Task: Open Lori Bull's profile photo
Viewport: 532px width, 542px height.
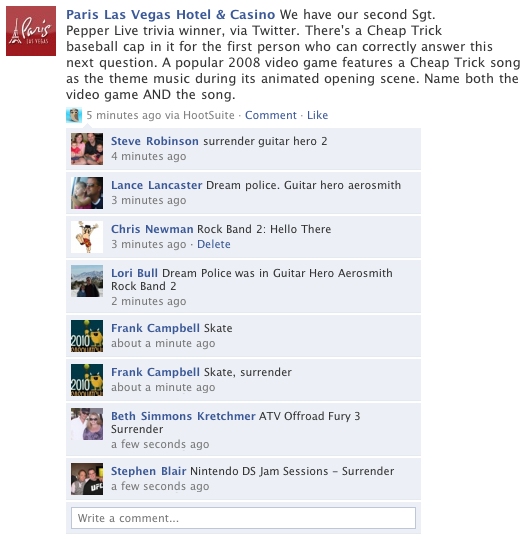Action: coord(87,281)
